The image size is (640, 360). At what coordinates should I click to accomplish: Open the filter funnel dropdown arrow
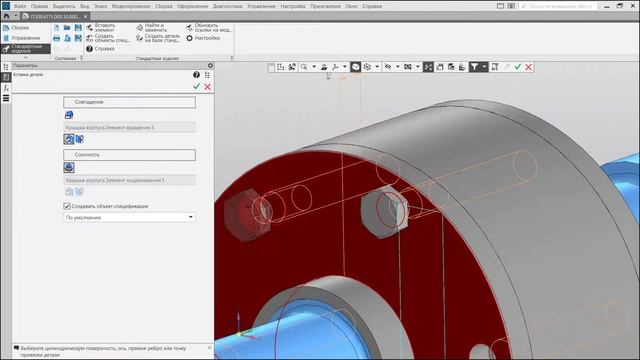click(x=484, y=67)
